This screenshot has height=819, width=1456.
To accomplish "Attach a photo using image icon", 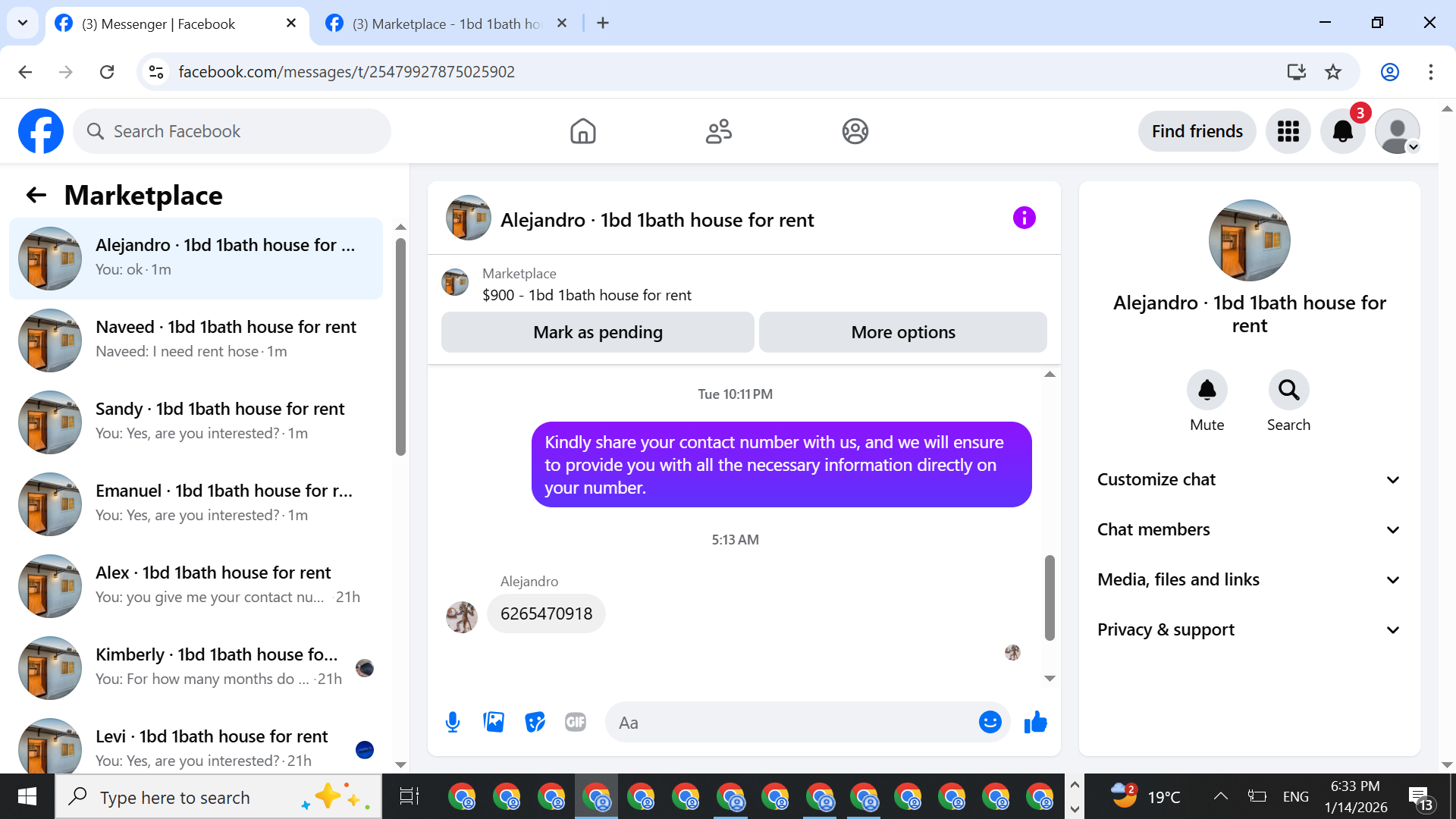I will pos(494,722).
